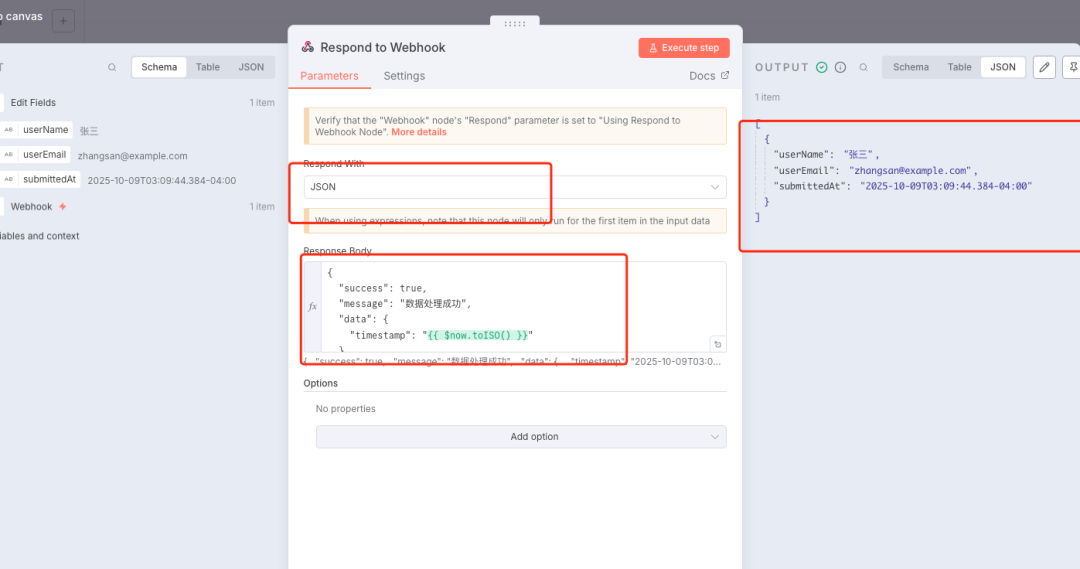Click the Respond to Webhook node icon
The width and height of the screenshot is (1080, 569).
[308, 47]
